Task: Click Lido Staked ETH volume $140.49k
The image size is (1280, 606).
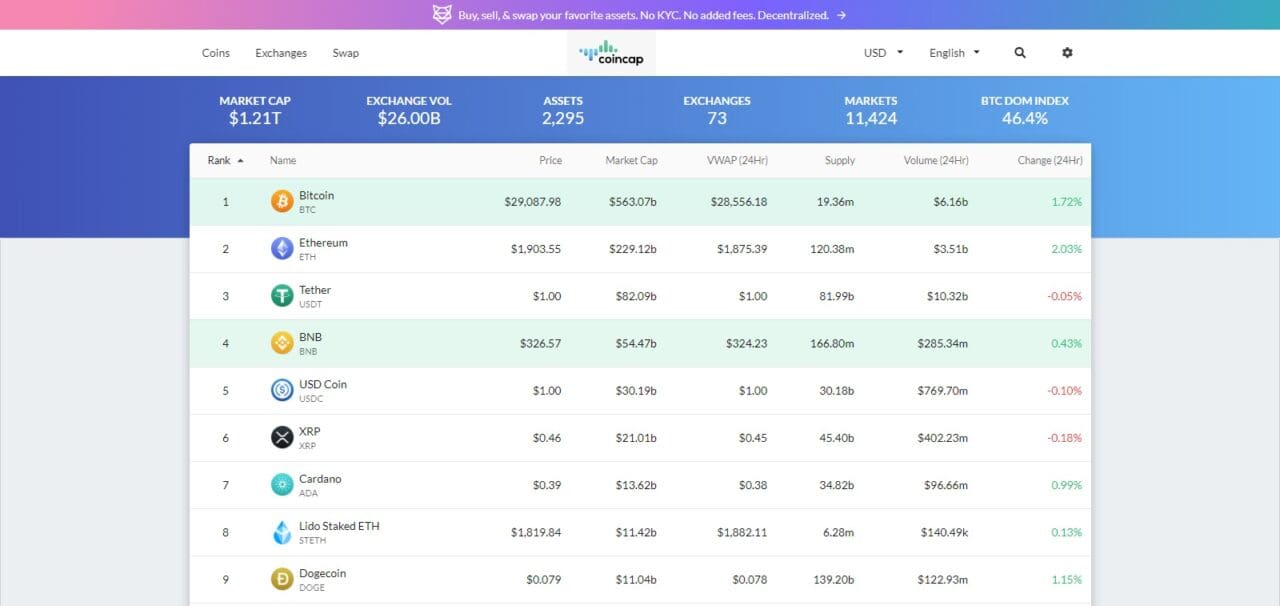Action: 943,532
